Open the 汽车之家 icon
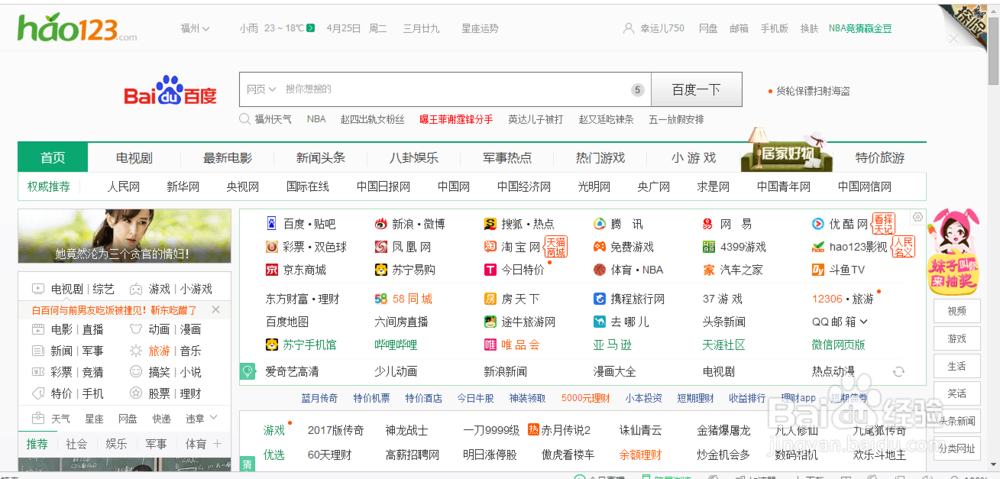 click(x=708, y=270)
